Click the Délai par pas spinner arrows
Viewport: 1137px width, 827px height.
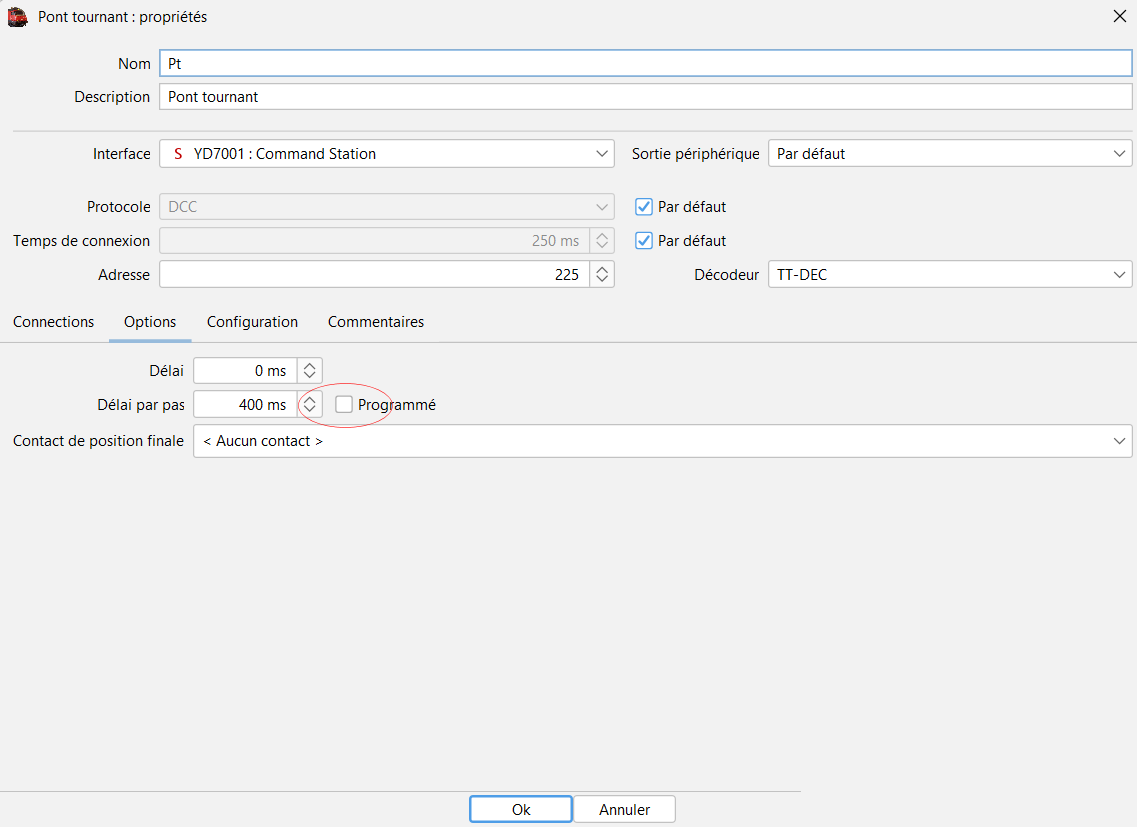click(x=310, y=405)
